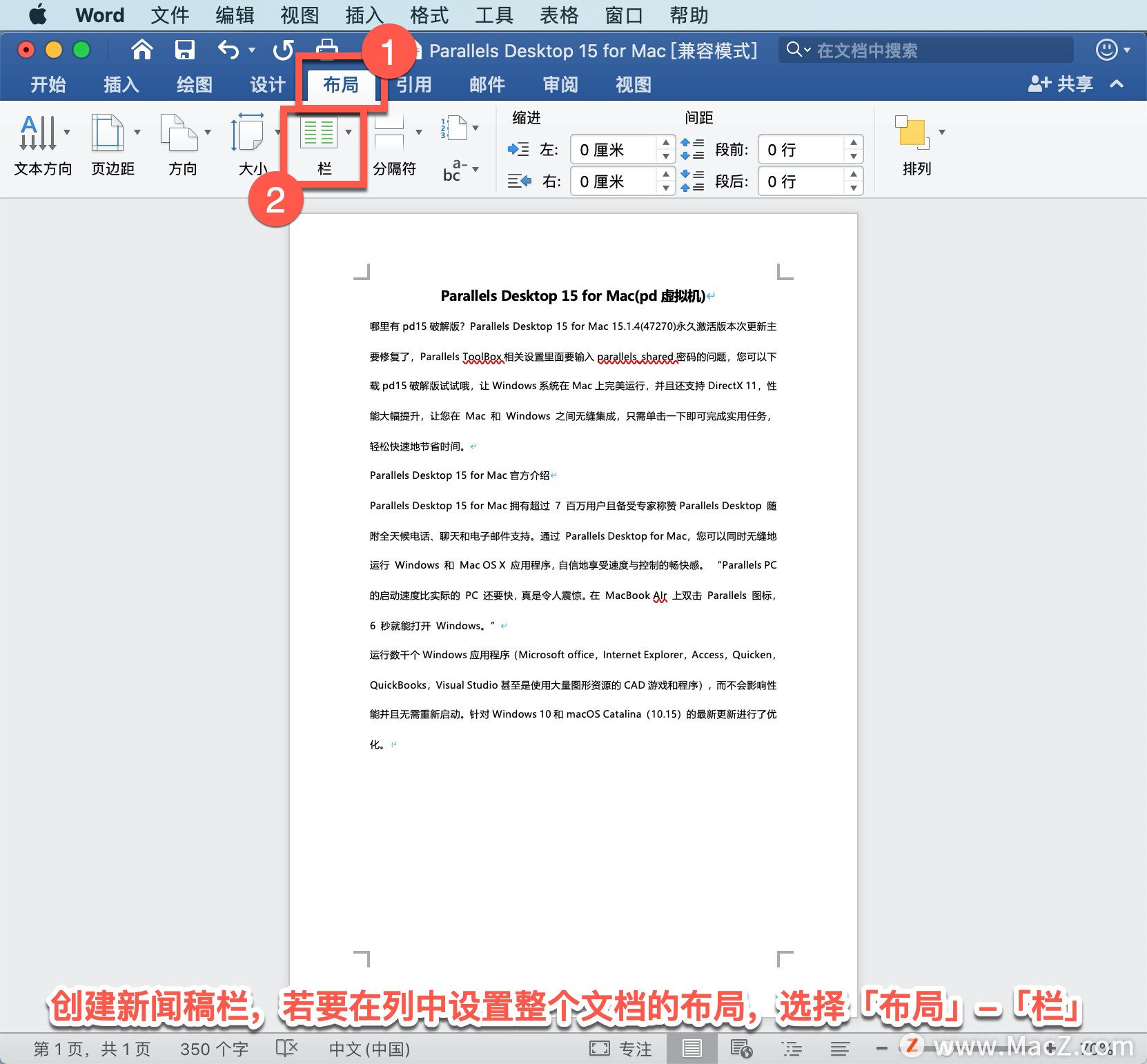Expand the Orientation dropdown arrow
Viewport: 1147px width, 1064px height.
[x=208, y=132]
